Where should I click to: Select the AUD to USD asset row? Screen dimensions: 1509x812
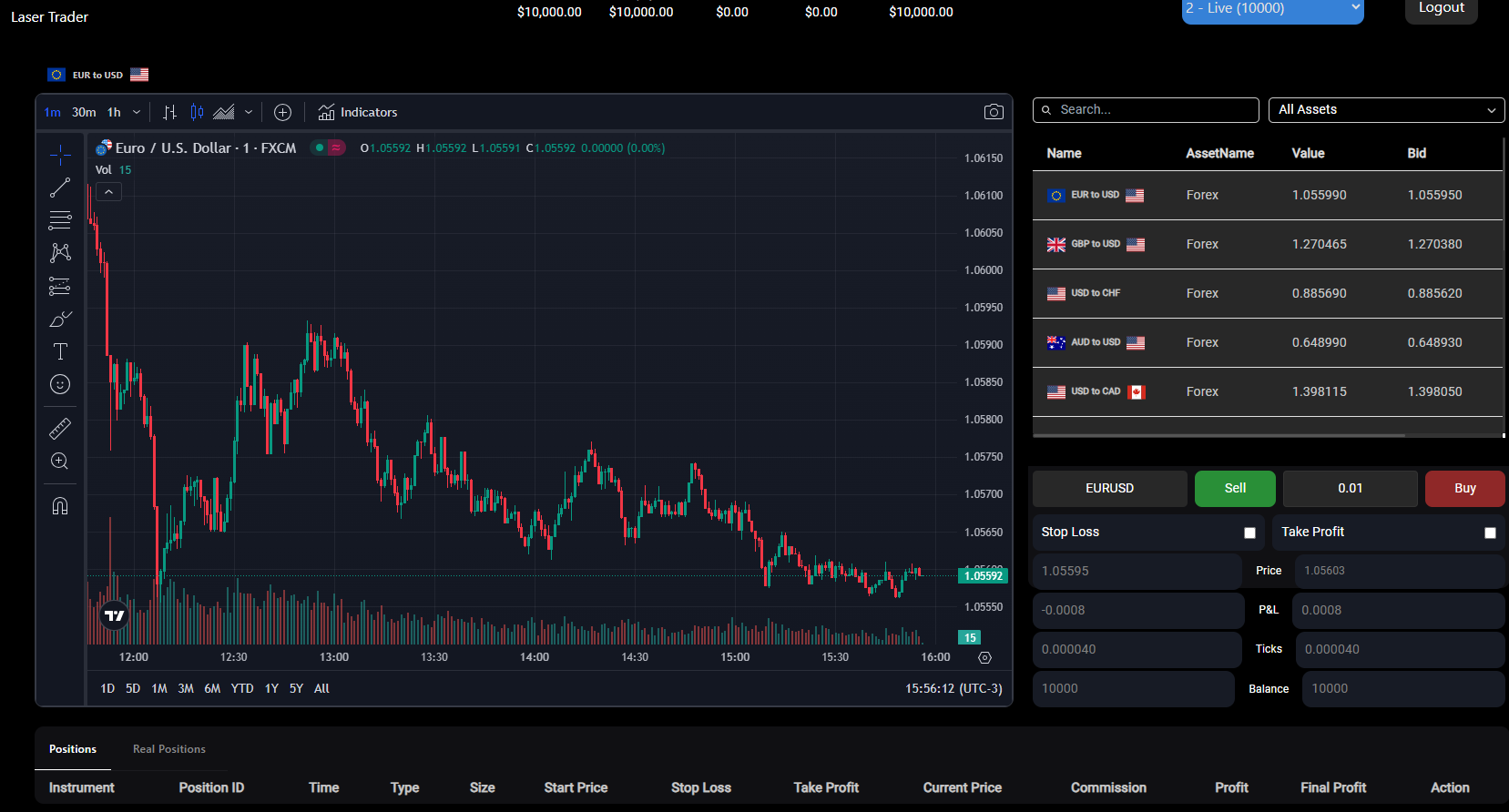(x=1268, y=342)
